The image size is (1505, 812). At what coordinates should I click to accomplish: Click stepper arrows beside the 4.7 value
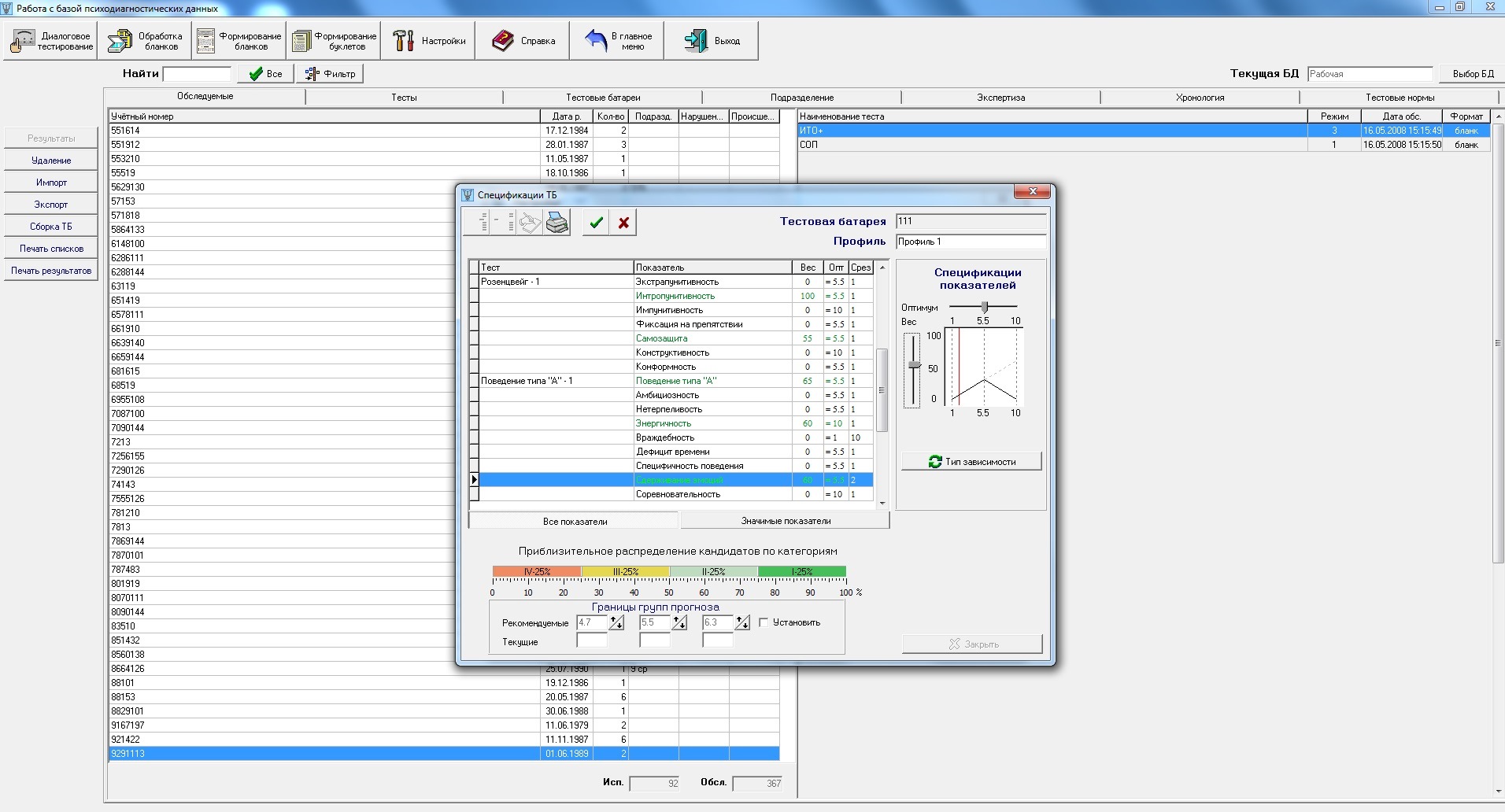(616, 623)
